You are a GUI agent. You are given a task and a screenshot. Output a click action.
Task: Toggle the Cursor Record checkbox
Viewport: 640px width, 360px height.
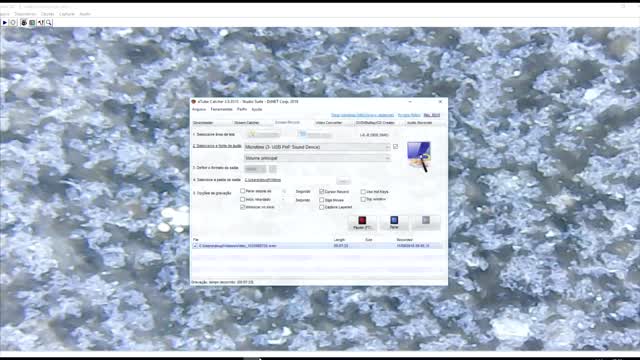point(322,191)
